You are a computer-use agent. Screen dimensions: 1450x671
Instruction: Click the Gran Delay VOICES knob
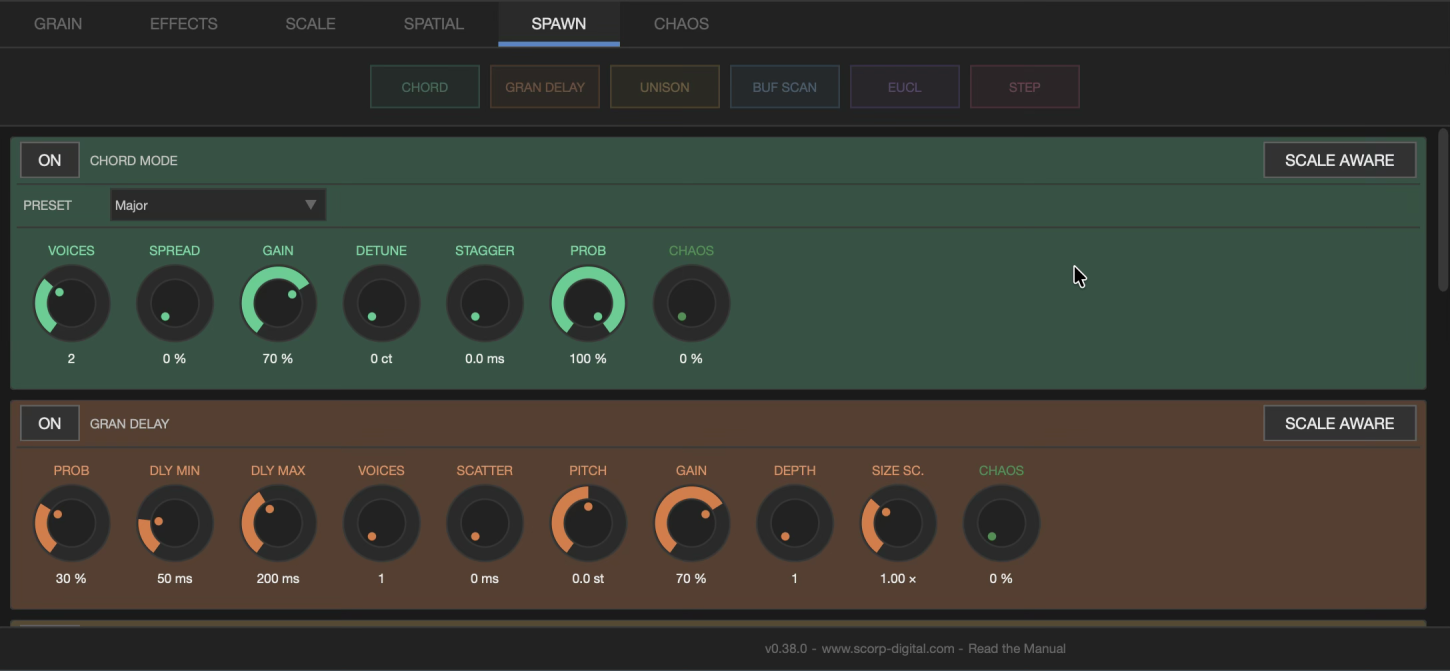(x=381, y=523)
